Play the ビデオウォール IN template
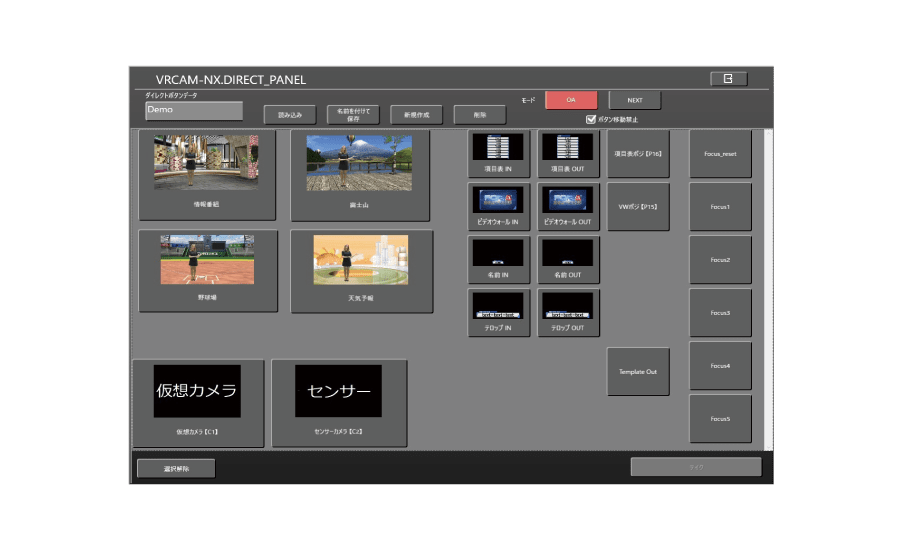Screen dimensions: 900x550 click(498, 206)
